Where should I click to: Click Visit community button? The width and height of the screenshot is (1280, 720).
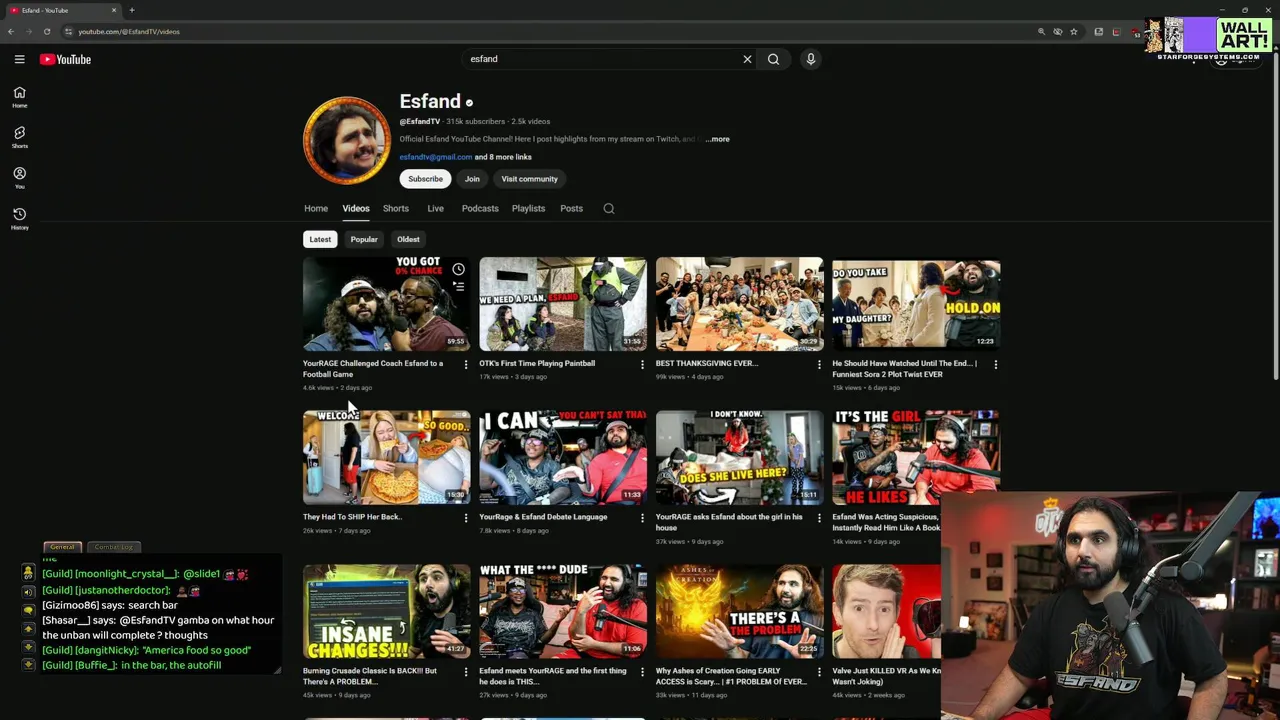529,179
